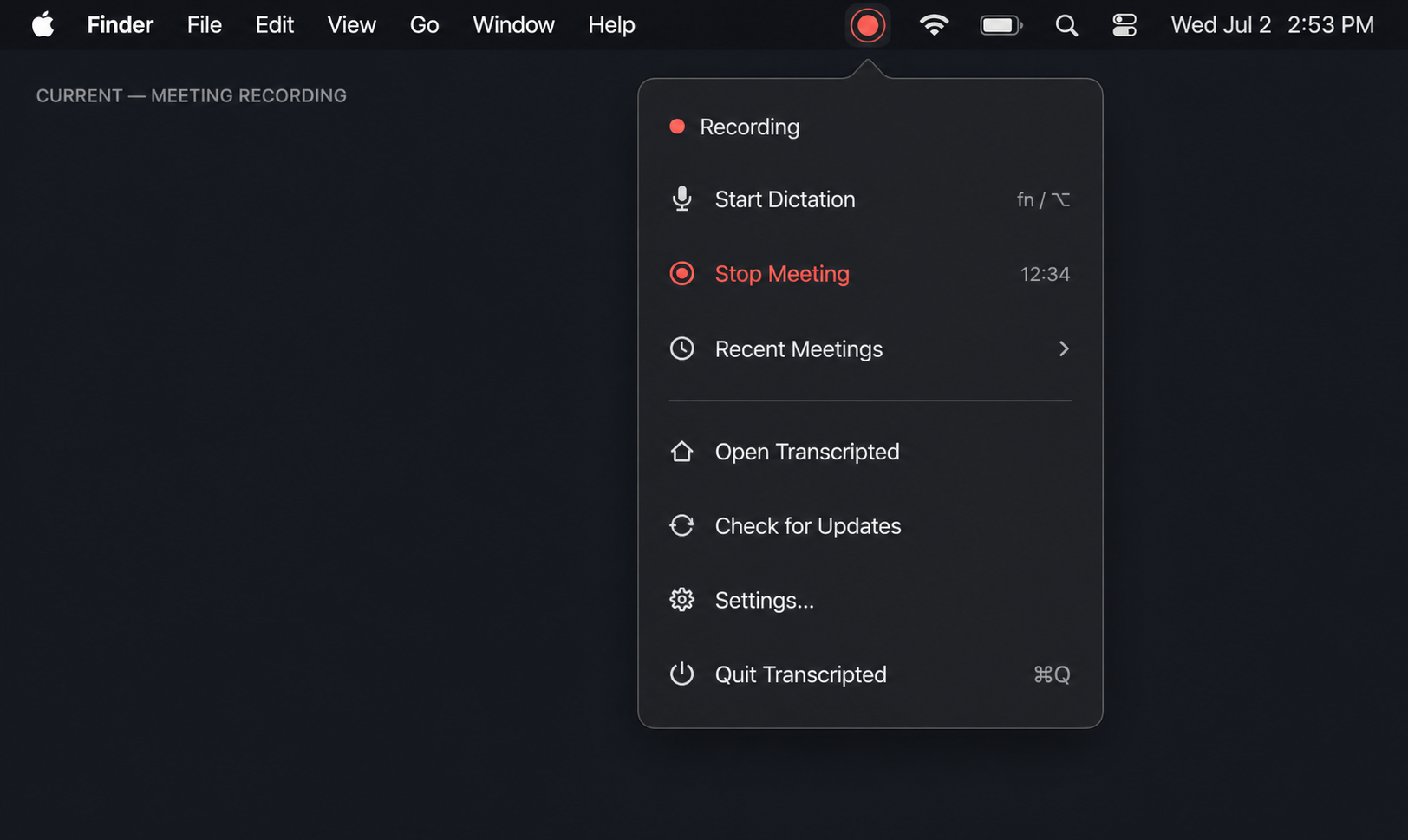Image resolution: width=1408 pixels, height=840 pixels.
Task: Click the house icon beside Open Transcripted
Action: pyautogui.click(x=682, y=452)
